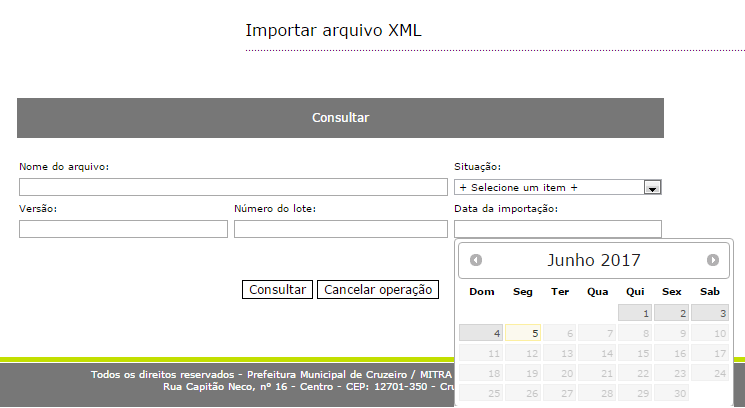Click the Número do lote field
The height and width of the screenshot is (408, 745).
click(x=340, y=229)
